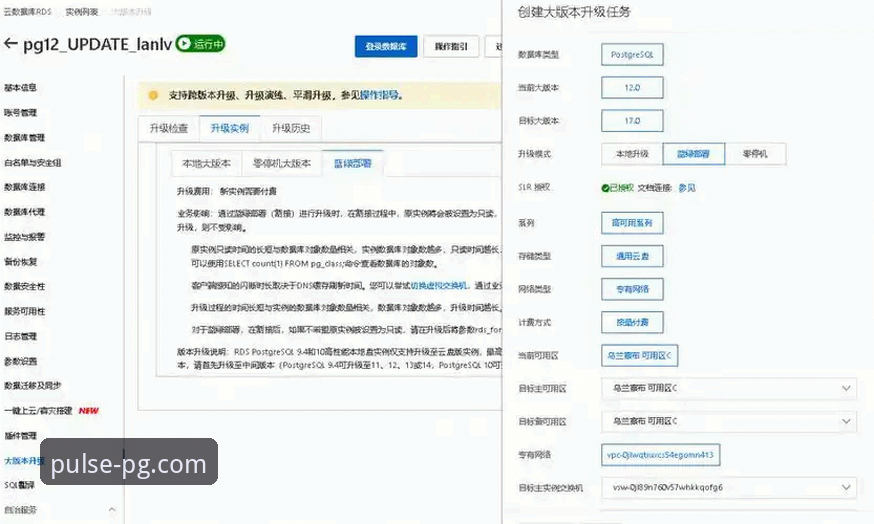Click the 云数据库RDS breadcrumb
Image resolution: width=874 pixels, height=524 pixels.
pos(27,12)
